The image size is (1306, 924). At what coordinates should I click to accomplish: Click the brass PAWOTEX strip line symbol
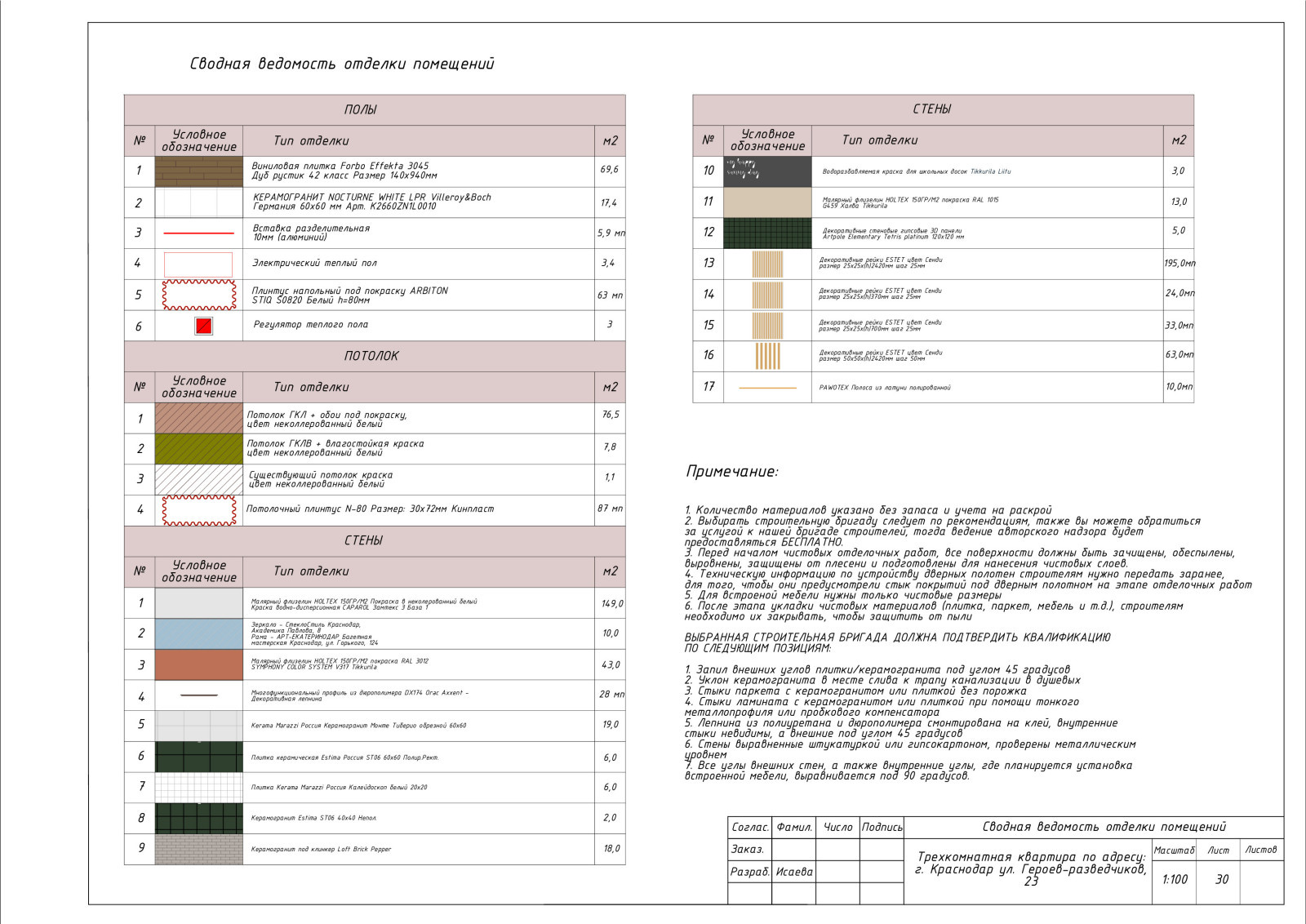767,388
